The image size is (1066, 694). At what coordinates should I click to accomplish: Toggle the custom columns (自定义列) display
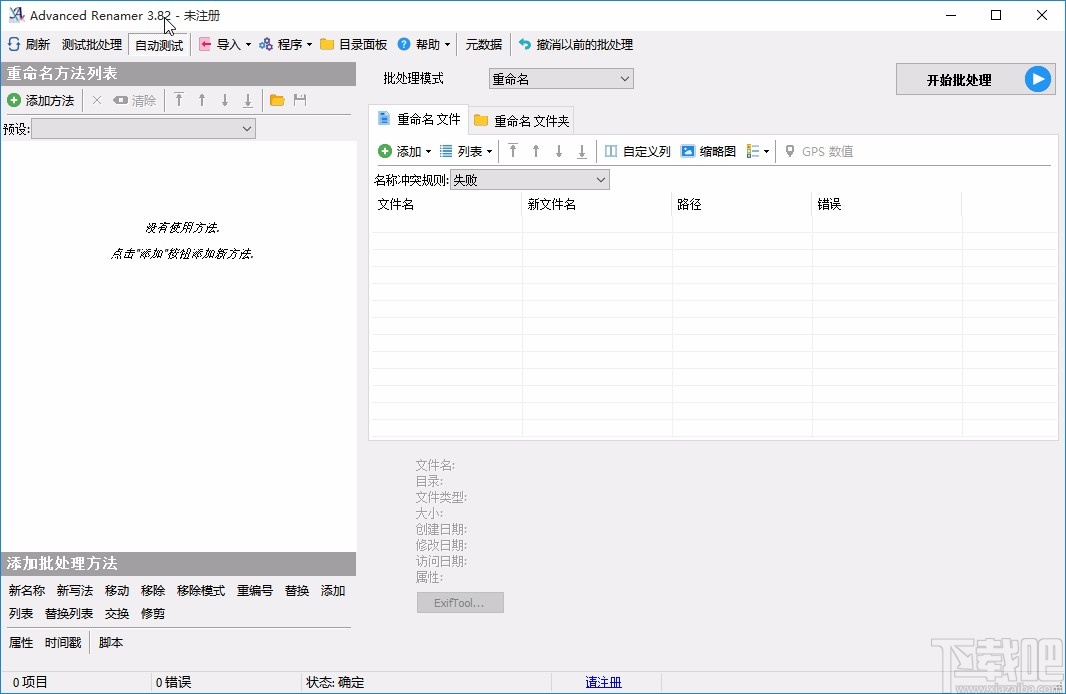[x=638, y=151]
